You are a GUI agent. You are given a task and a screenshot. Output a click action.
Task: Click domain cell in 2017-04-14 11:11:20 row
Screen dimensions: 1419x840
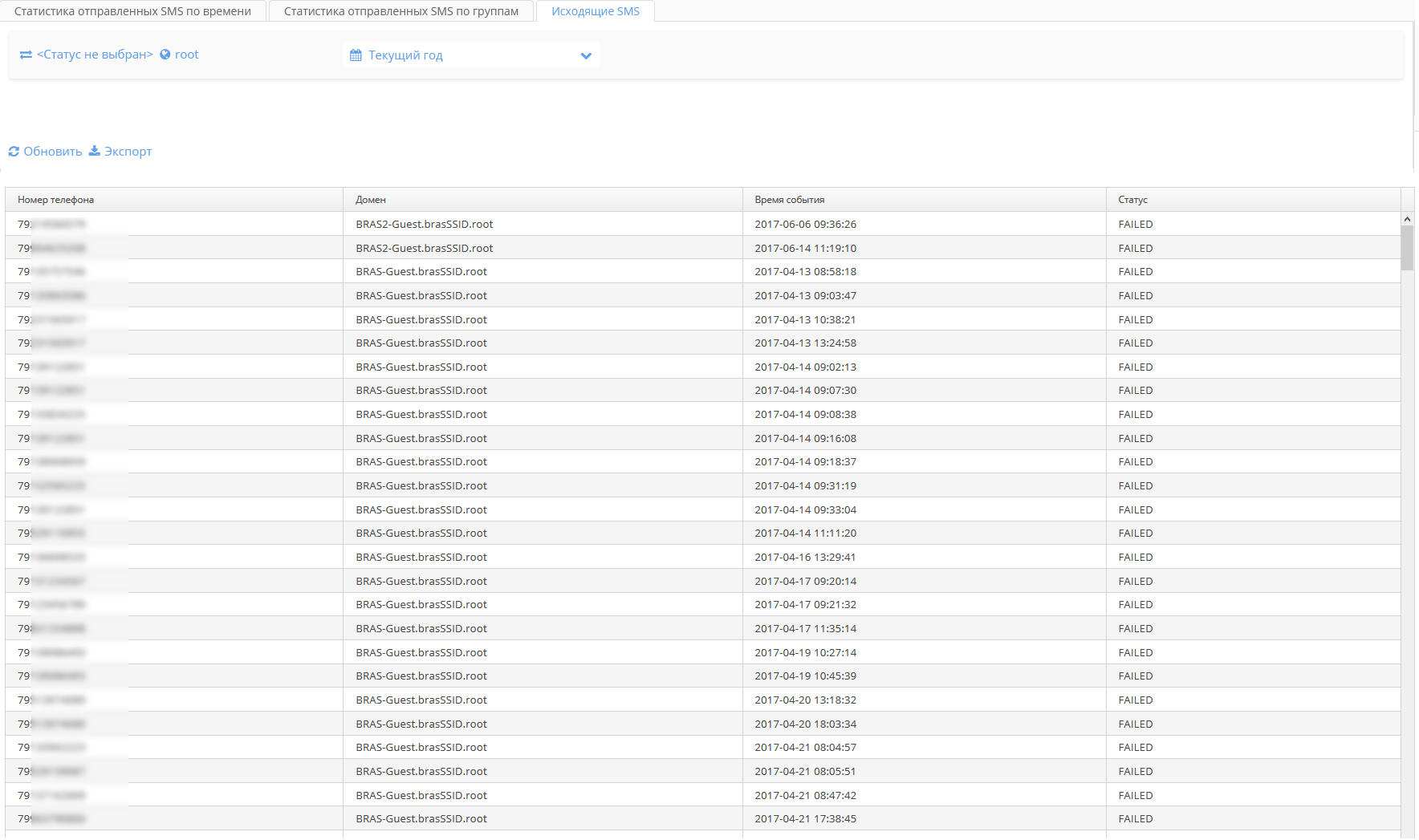tap(543, 533)
